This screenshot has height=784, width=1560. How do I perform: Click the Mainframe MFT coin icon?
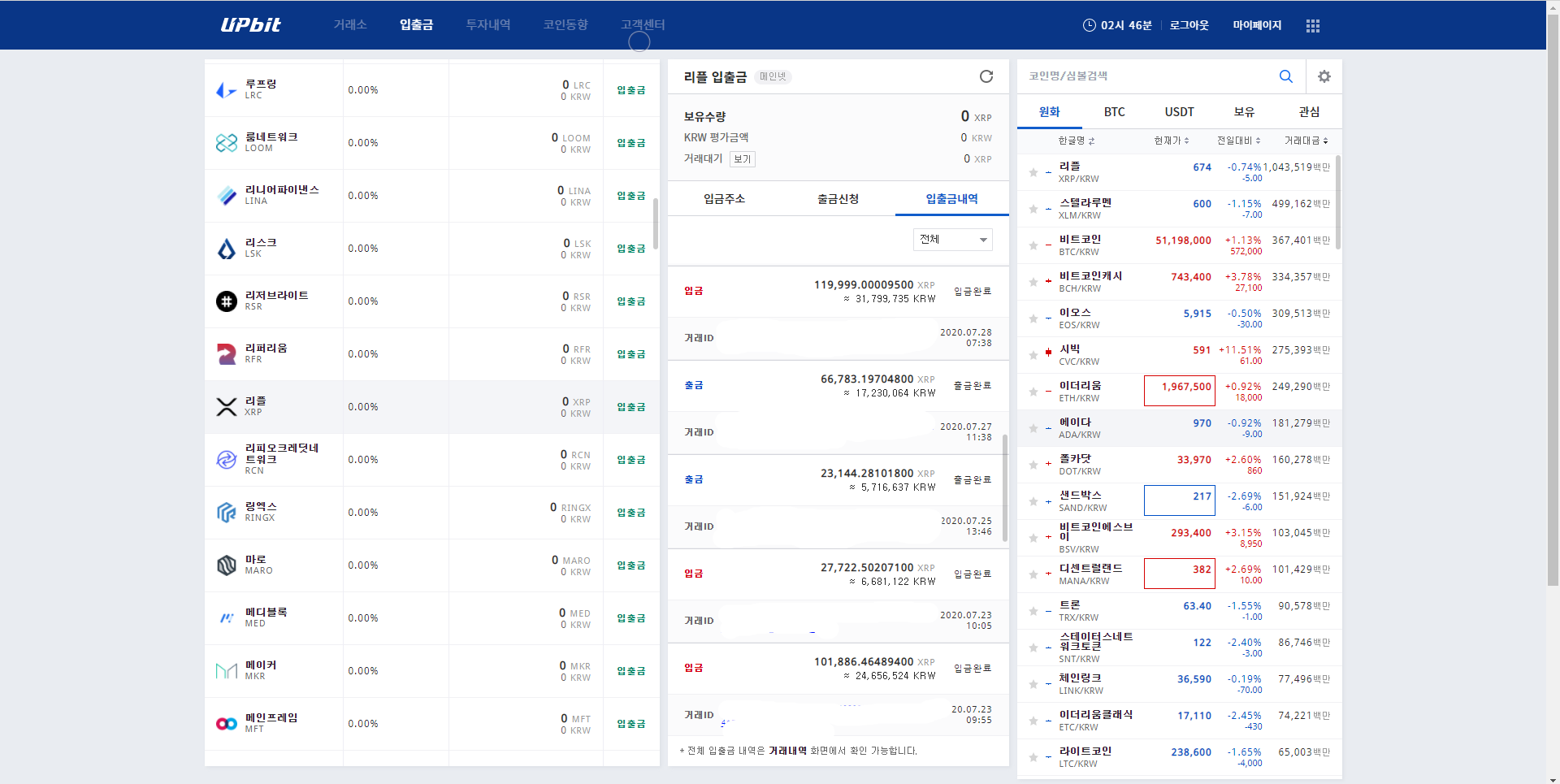(x=226, y=724)
